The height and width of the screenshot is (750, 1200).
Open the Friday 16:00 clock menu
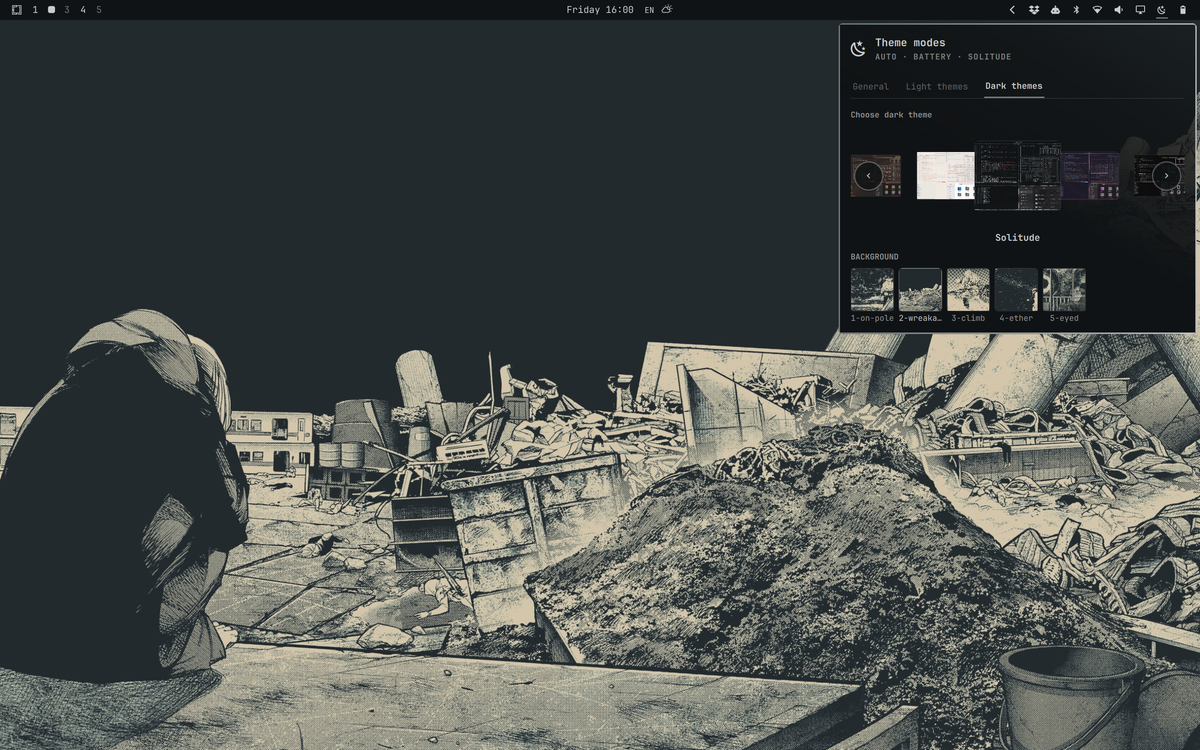pyautogui.click(x=600, y=10)
